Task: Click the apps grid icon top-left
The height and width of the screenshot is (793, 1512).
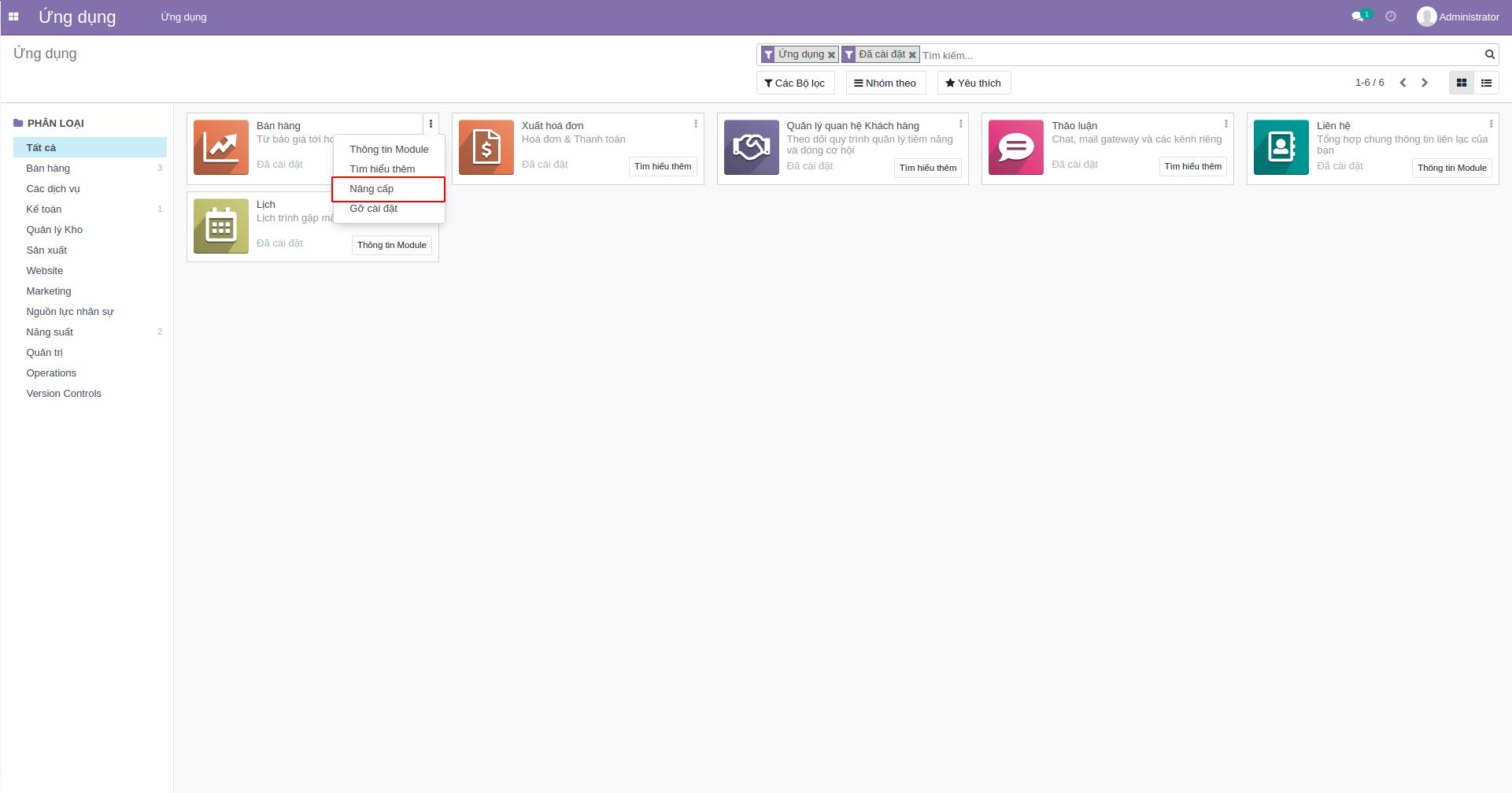Action: pyautogui.click(x=13, y=16)
